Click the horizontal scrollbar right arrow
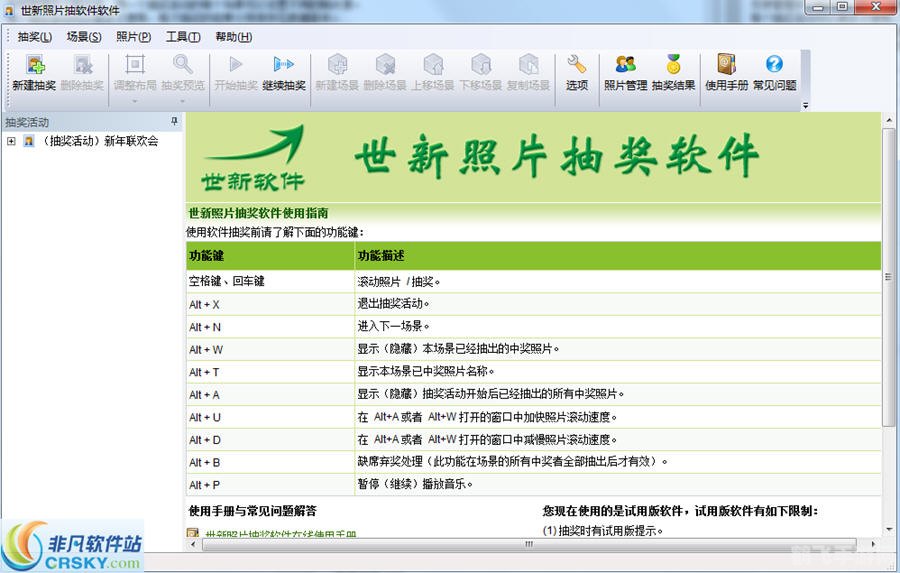The height and width of the screenshot is (573, 900). [x=873, y=544]
